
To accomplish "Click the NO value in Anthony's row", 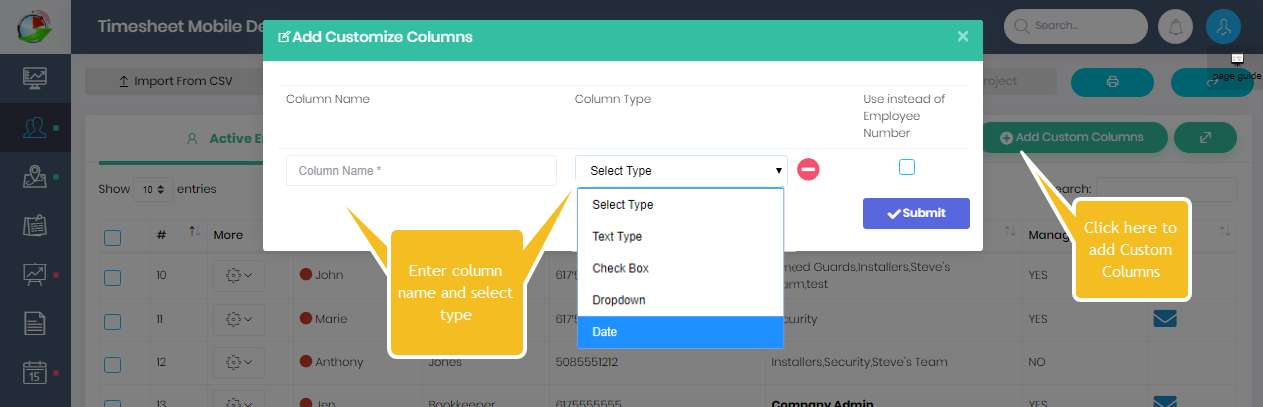I will (1037, 362).
